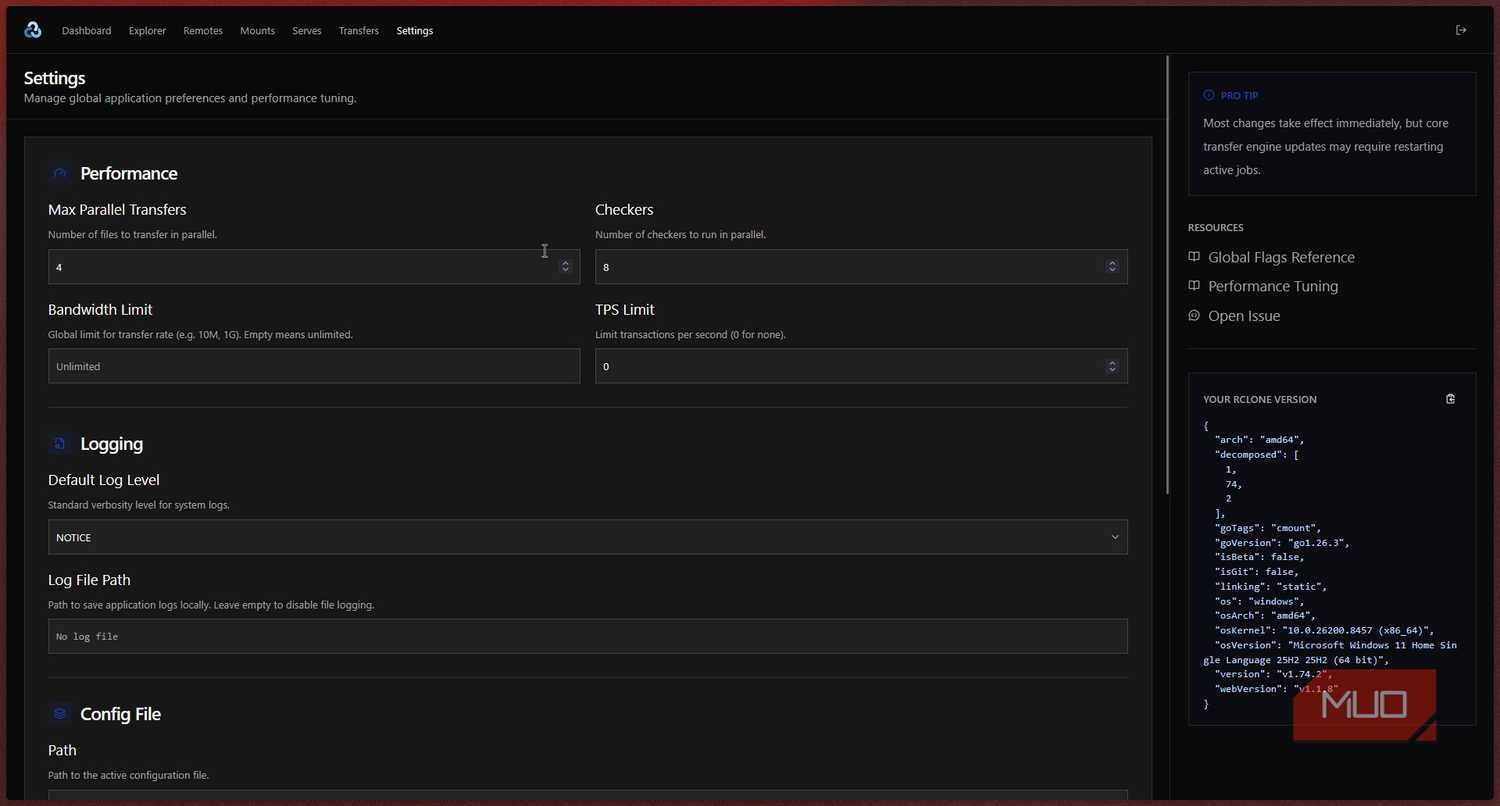Click the TPS Limit stepper arrows
1500x806 pixels.
pos(1112,367)
